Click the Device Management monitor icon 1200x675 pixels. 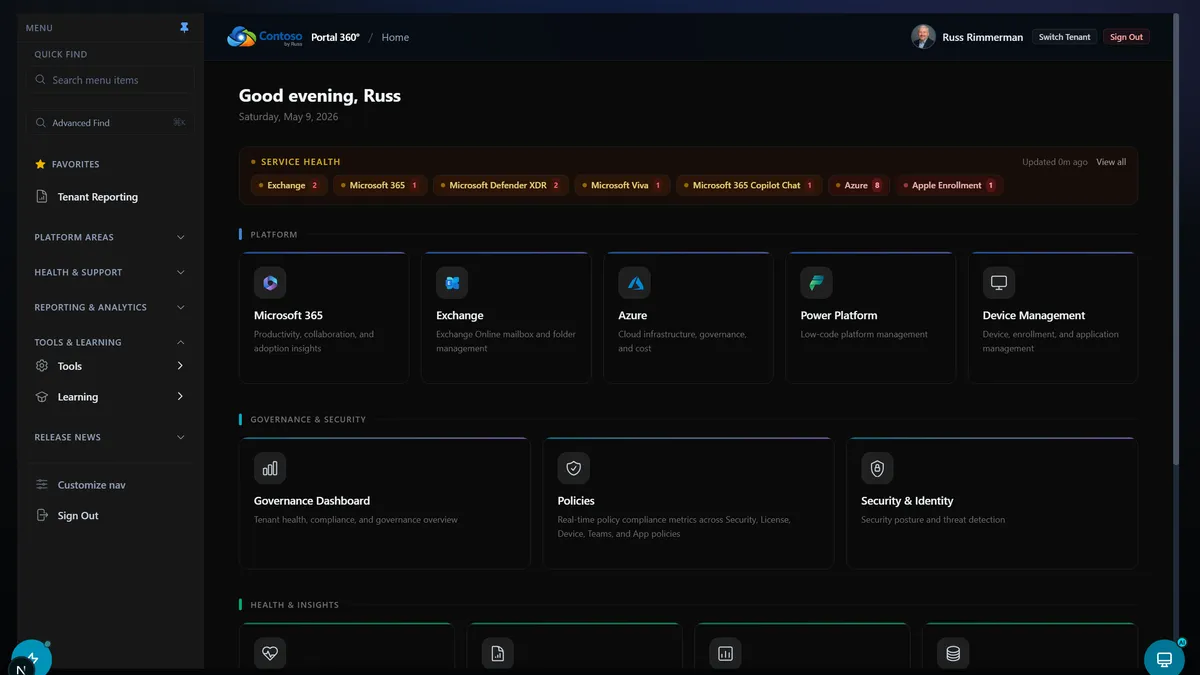(998, 283)
